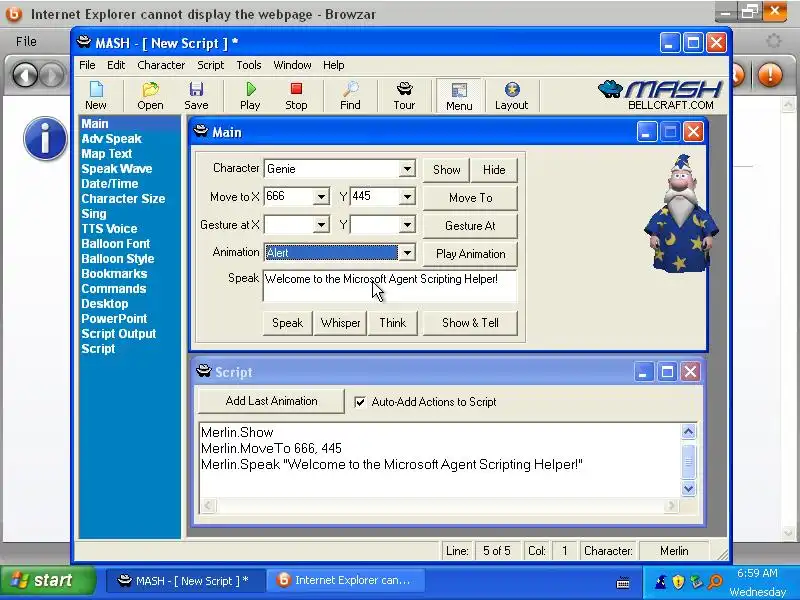Viewport: 800px width, 600px height.
Task: Open Script Output in the sidebar
Action: 118,334
